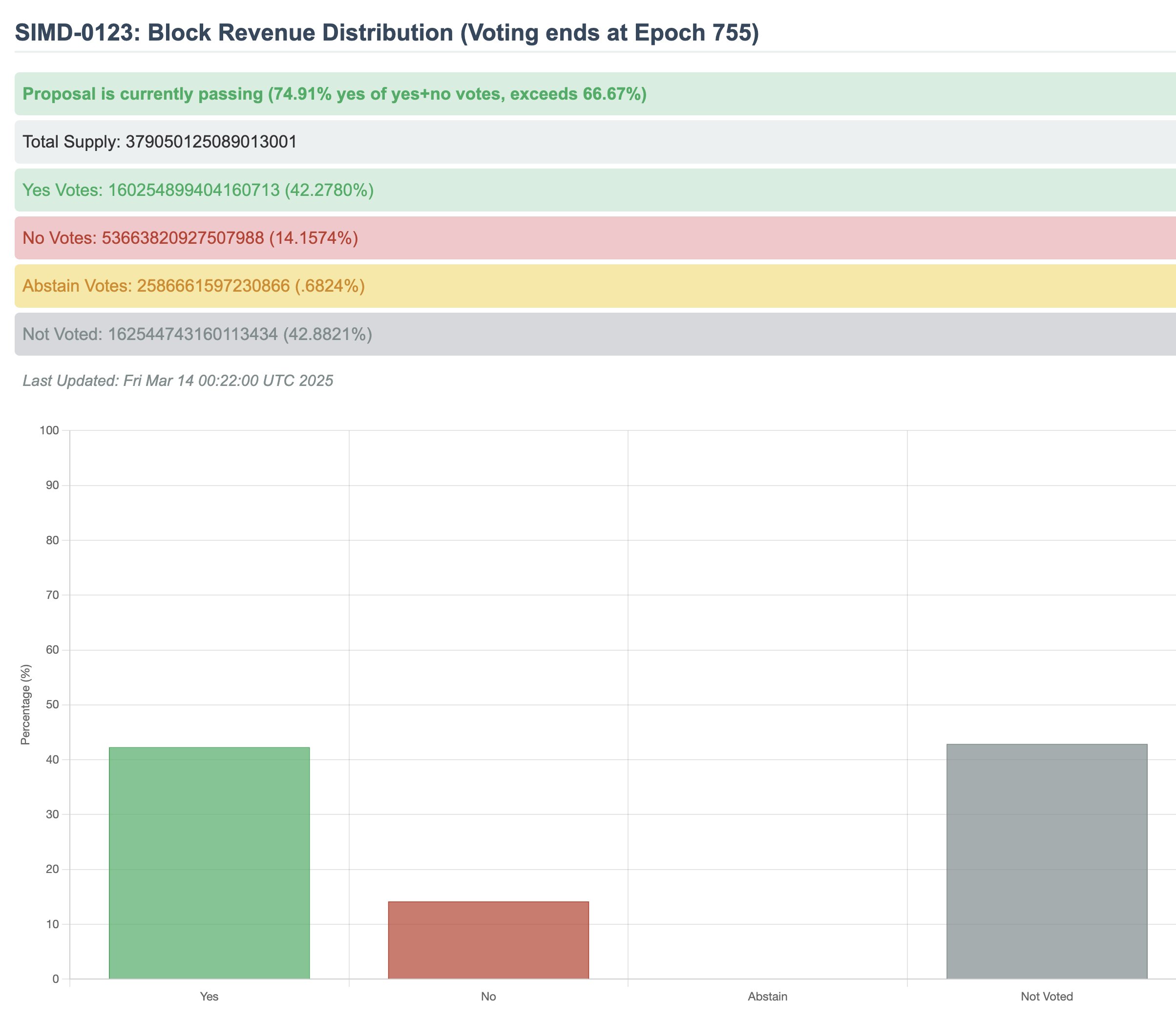Click the Abstain Votes yellow panel
The width and height of the screenshot is (1176, 1022).
coord(193,286)
